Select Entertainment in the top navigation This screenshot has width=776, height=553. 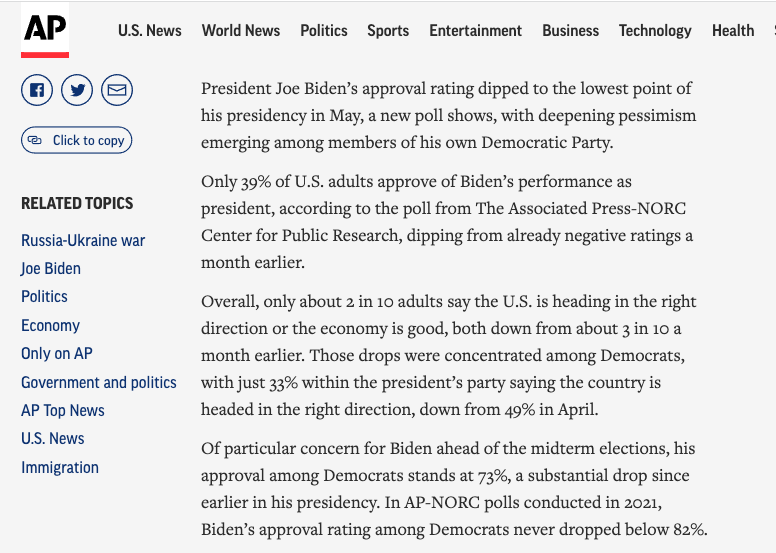click(476, 30)
